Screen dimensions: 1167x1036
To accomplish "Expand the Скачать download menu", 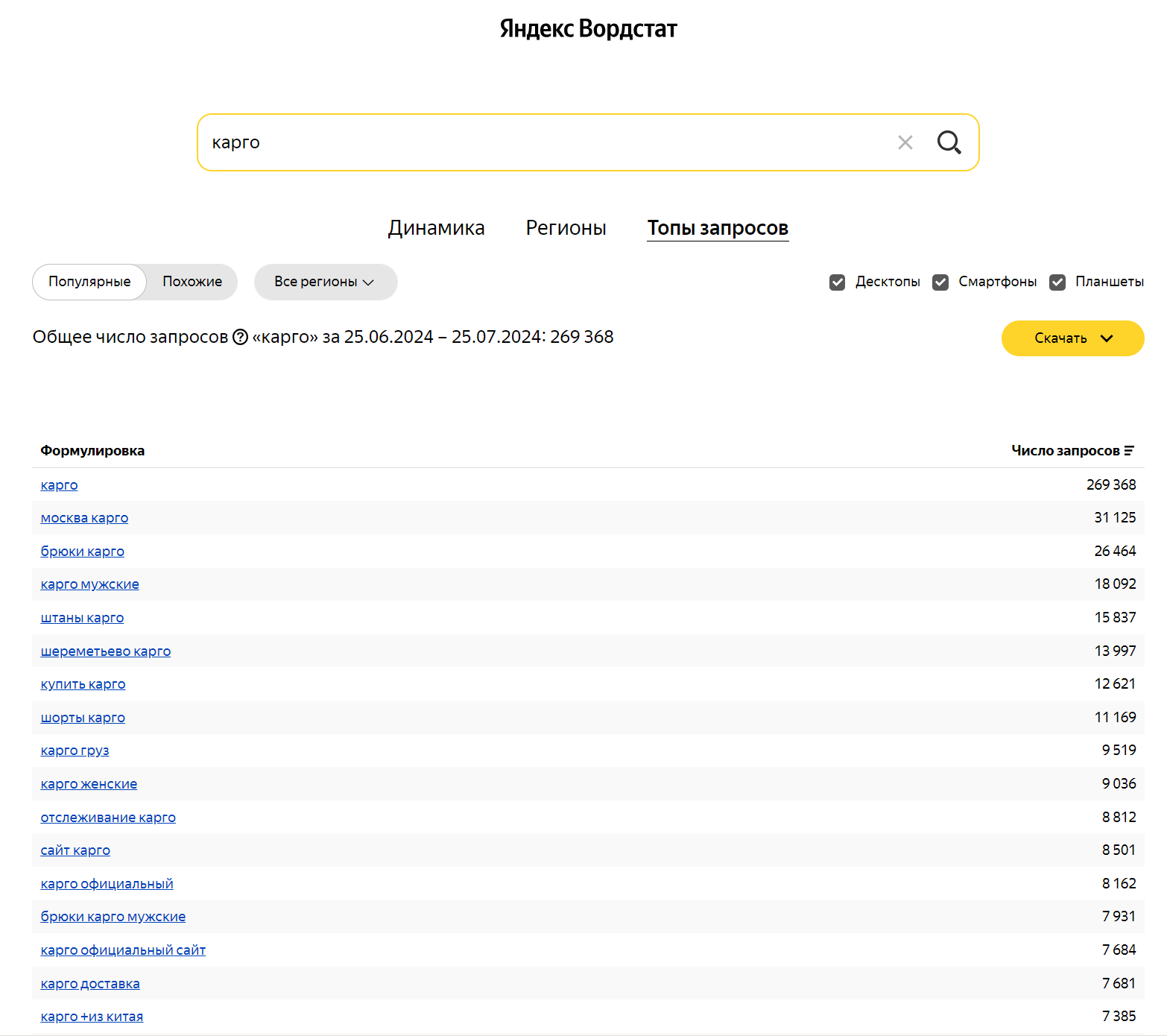I will click(1072, 338).
